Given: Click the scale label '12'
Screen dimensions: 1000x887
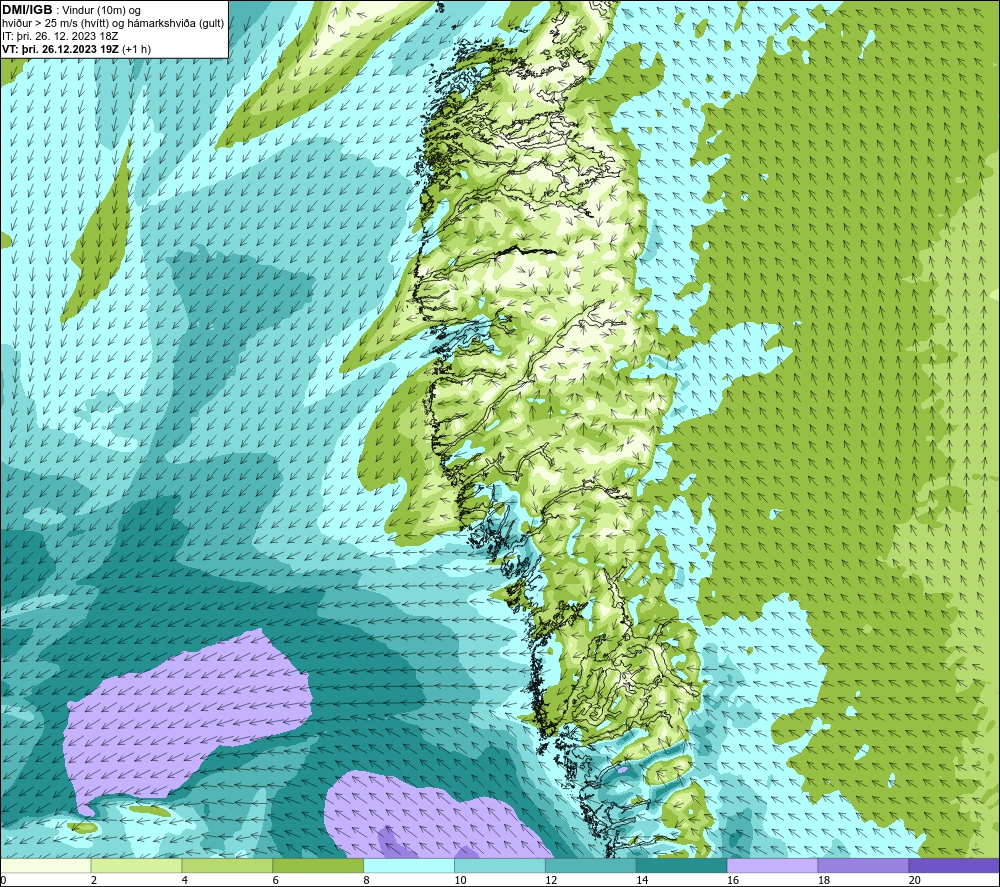Looking at the screenshot, I should (x=551, y=880).
